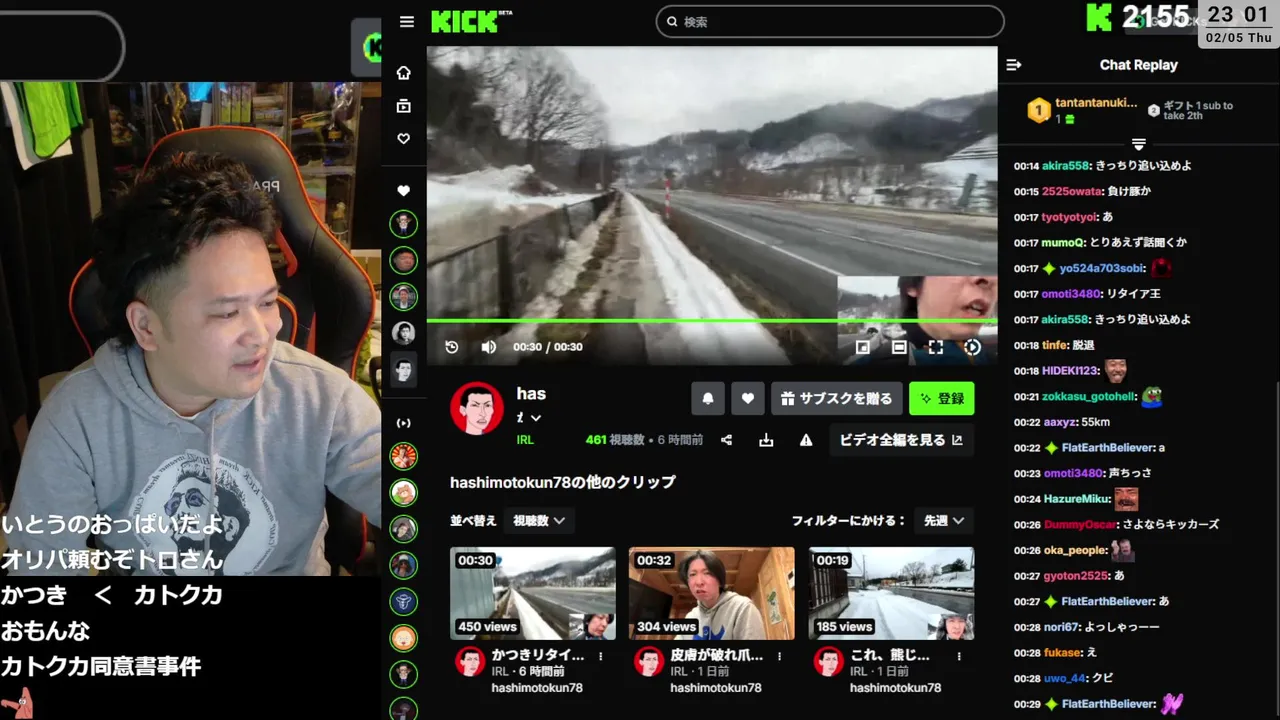
Task: Click the green 登録 button
Action: 942,398
